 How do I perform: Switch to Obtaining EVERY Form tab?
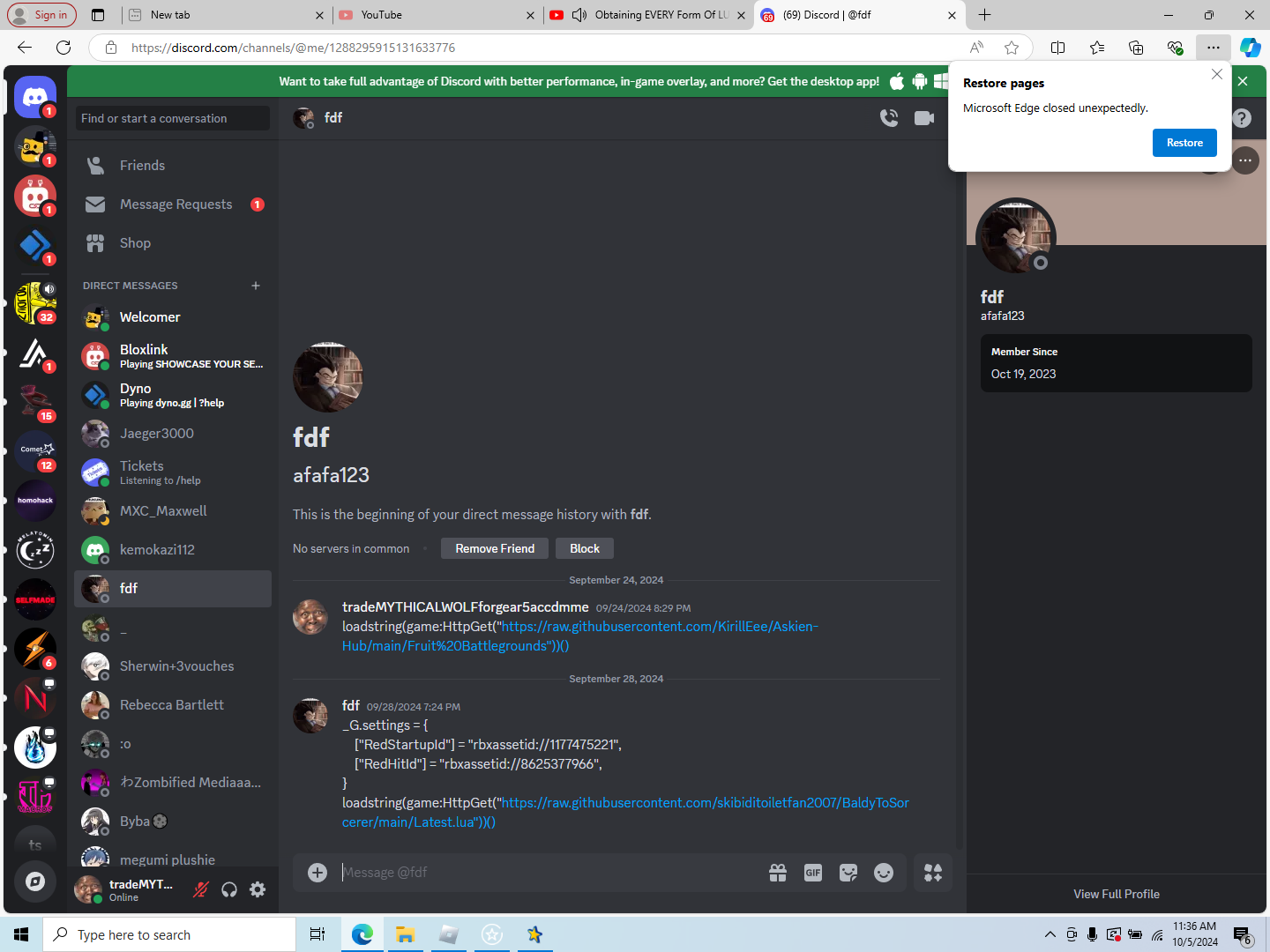(646, 15)
